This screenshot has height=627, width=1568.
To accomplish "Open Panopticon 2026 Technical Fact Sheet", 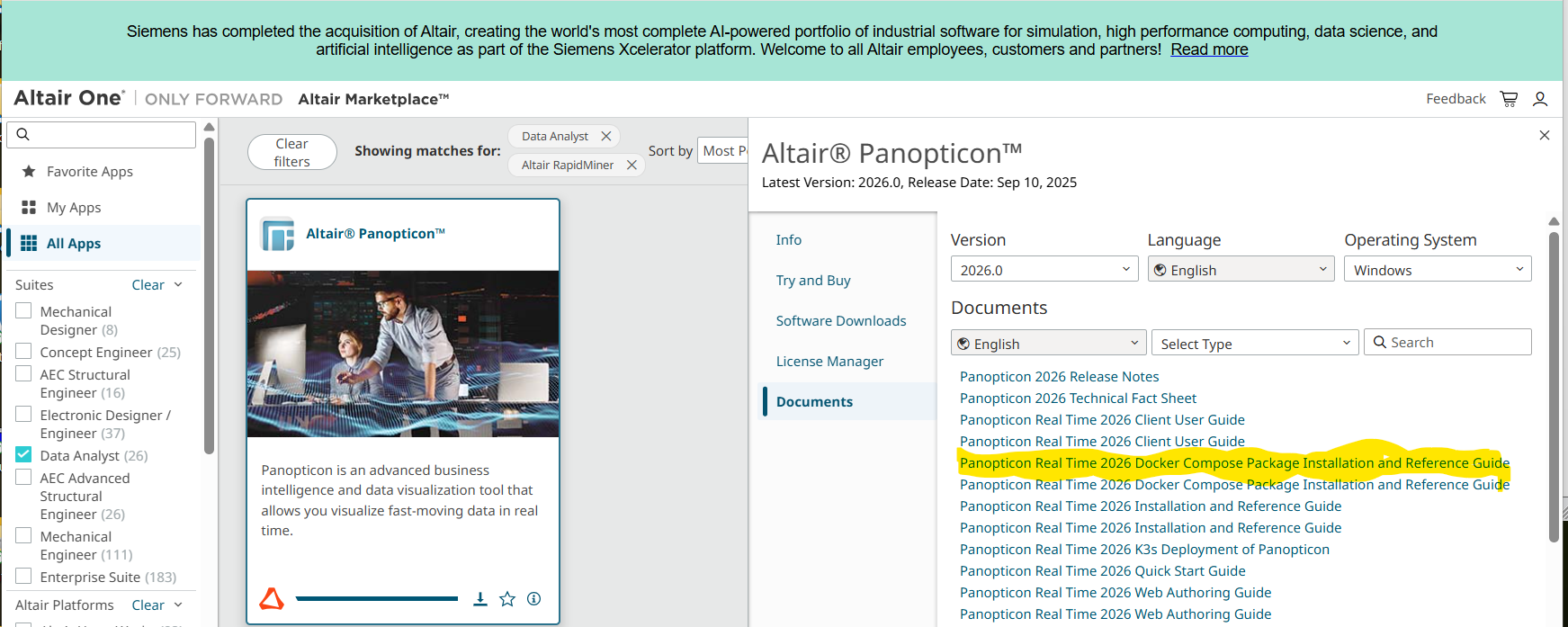I will pyautogui.click(x=1078, y=399).
